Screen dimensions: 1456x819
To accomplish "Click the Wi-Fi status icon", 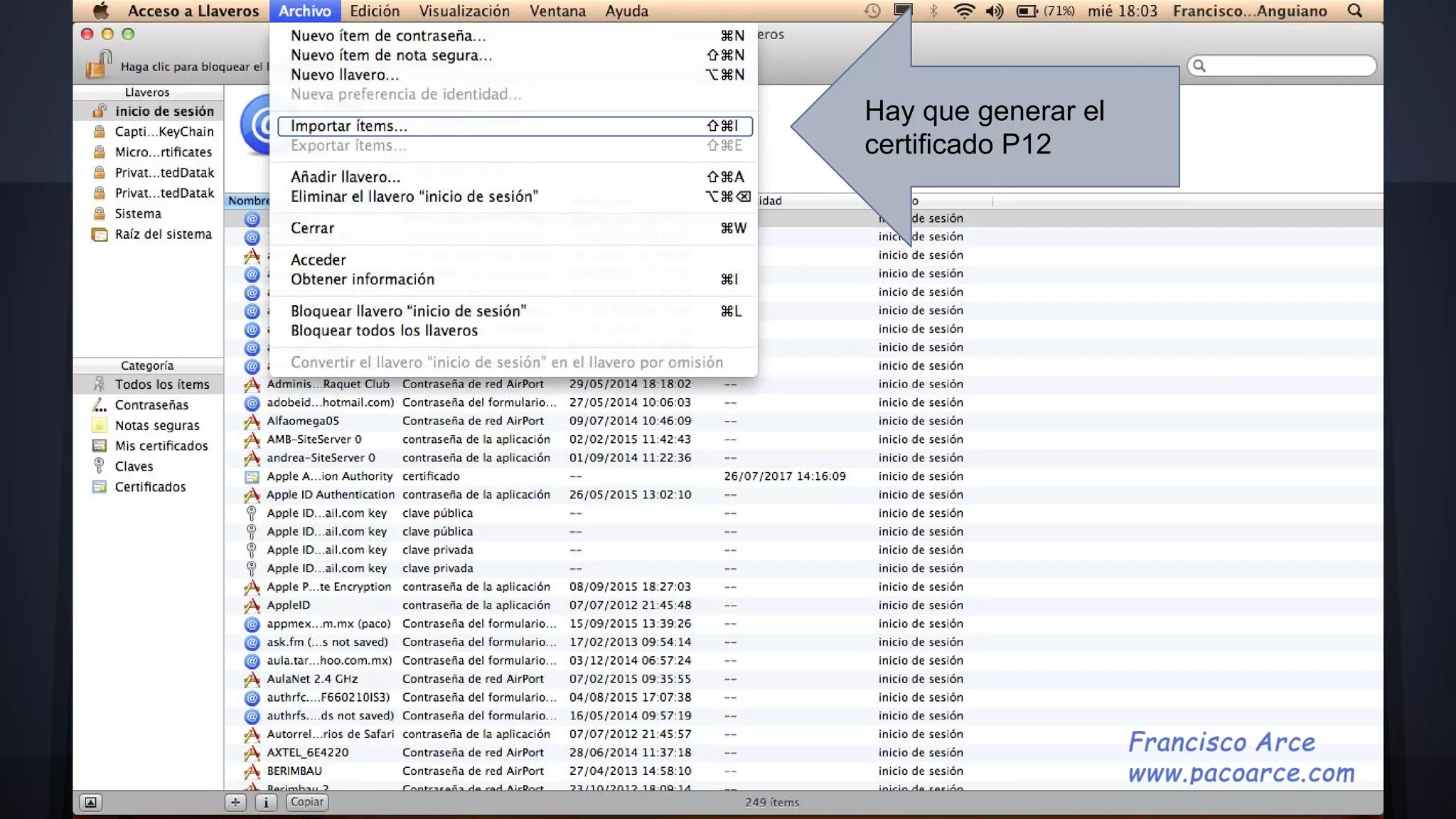I will point(963,11).
